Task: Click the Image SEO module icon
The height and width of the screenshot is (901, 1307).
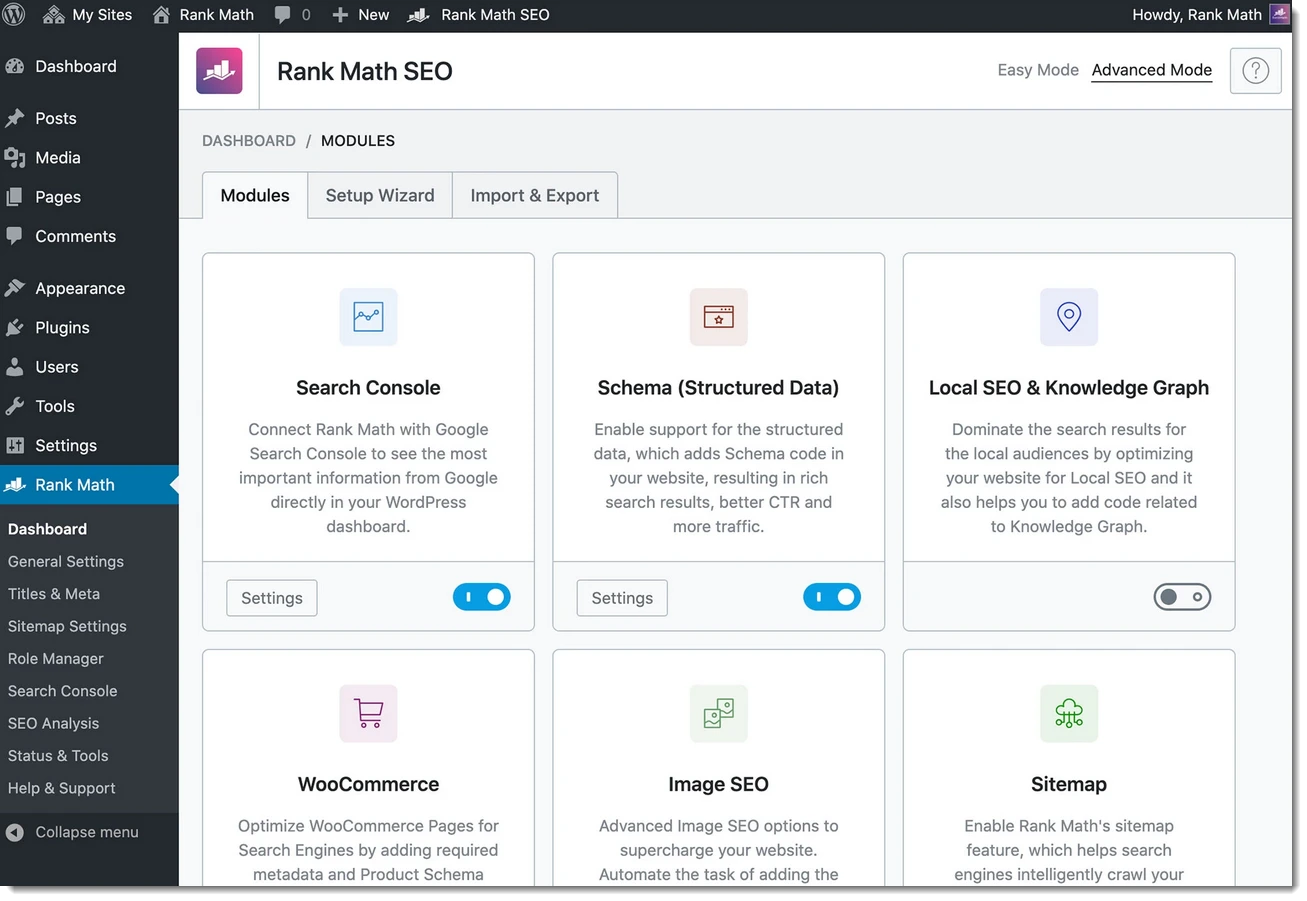Action: point(718,713)
